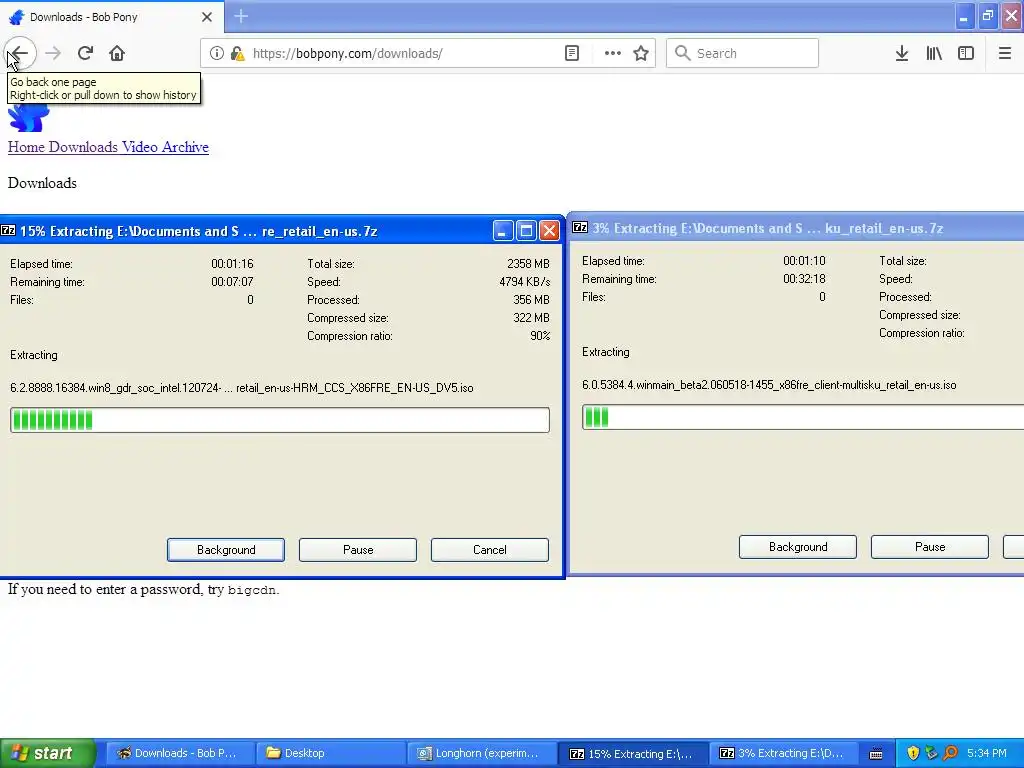Click 7z icon in 3% window title bar
The image size is (1024, 768).
(580, 227)
